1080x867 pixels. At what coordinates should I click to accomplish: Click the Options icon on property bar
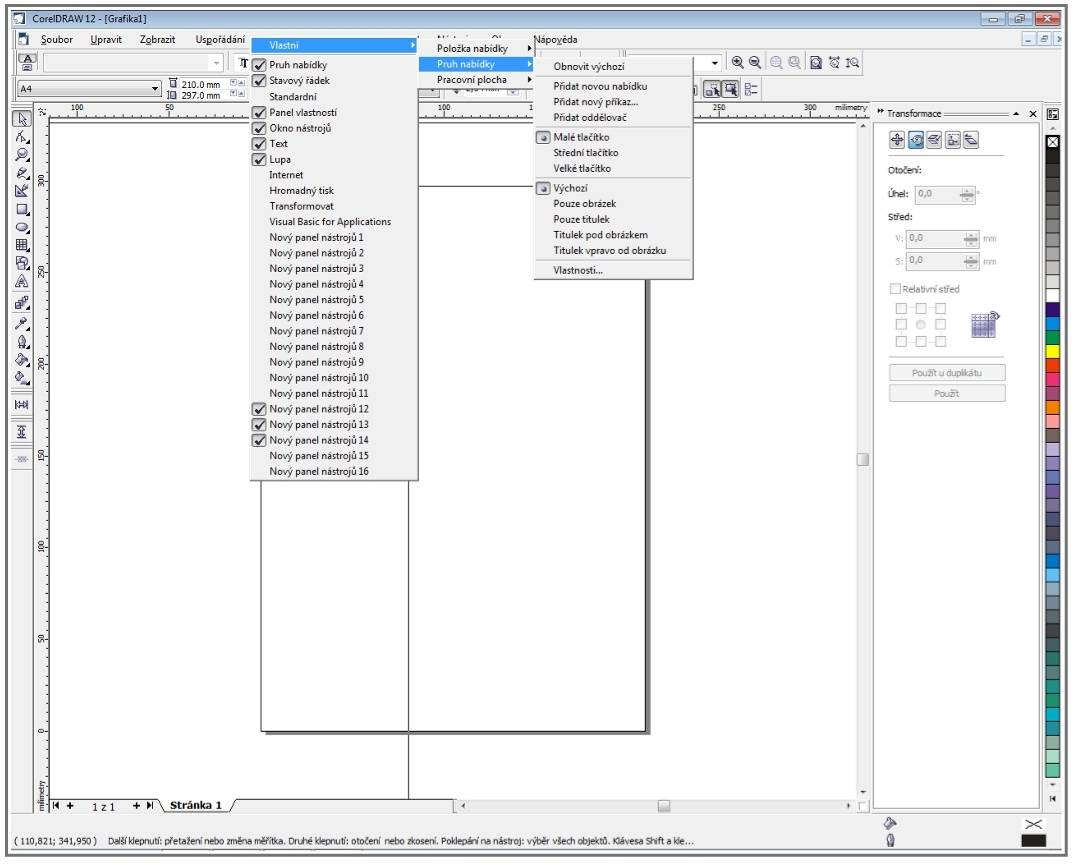751,90
